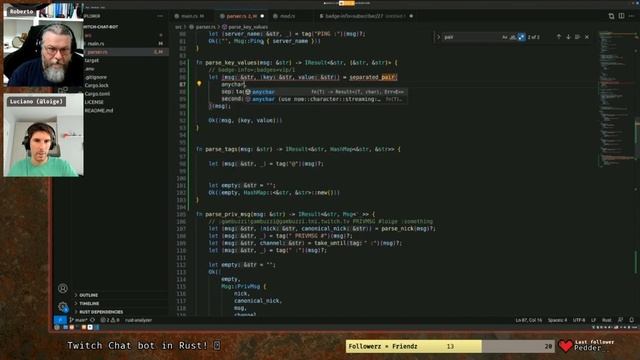Click parse_key_values breadcrumb segment

tap(245, 27)
